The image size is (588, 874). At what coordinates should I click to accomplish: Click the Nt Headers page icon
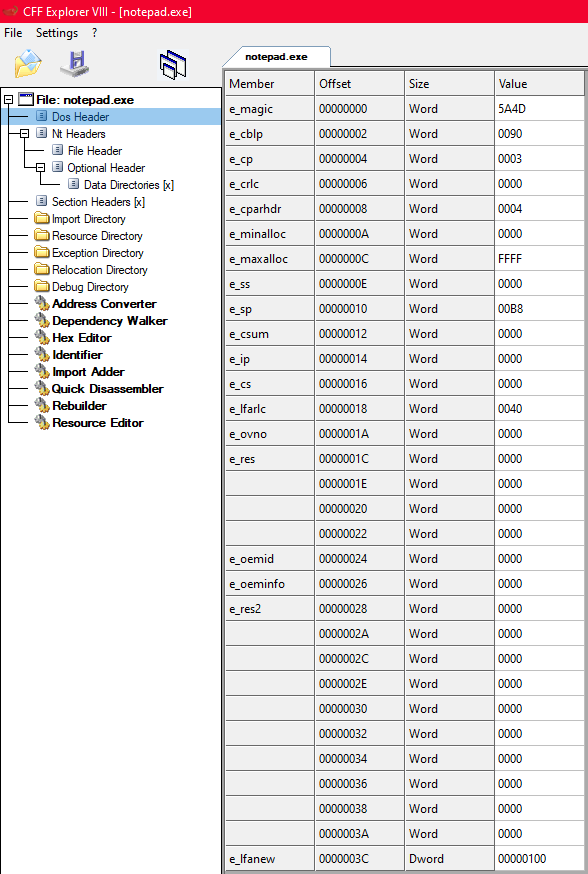click(x=41, y=133)
